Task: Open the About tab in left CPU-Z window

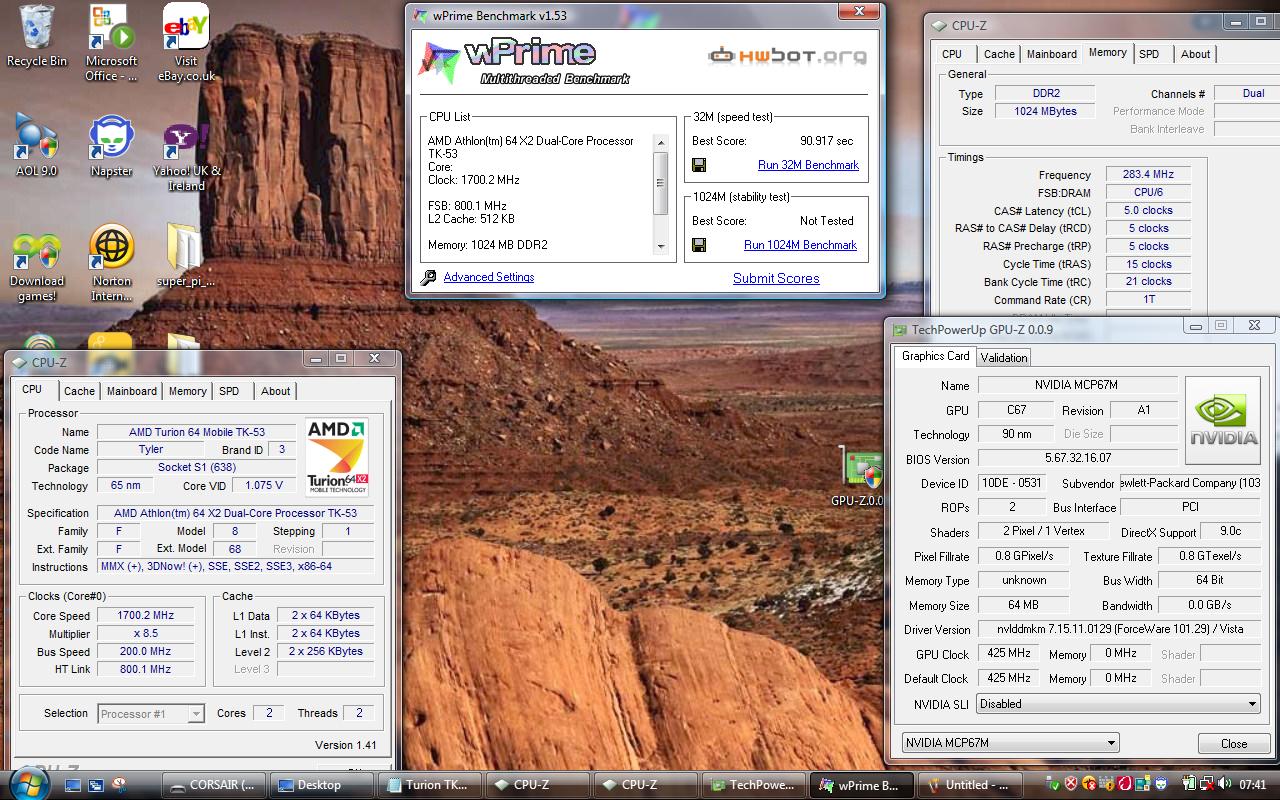Action: pos(276,391)
